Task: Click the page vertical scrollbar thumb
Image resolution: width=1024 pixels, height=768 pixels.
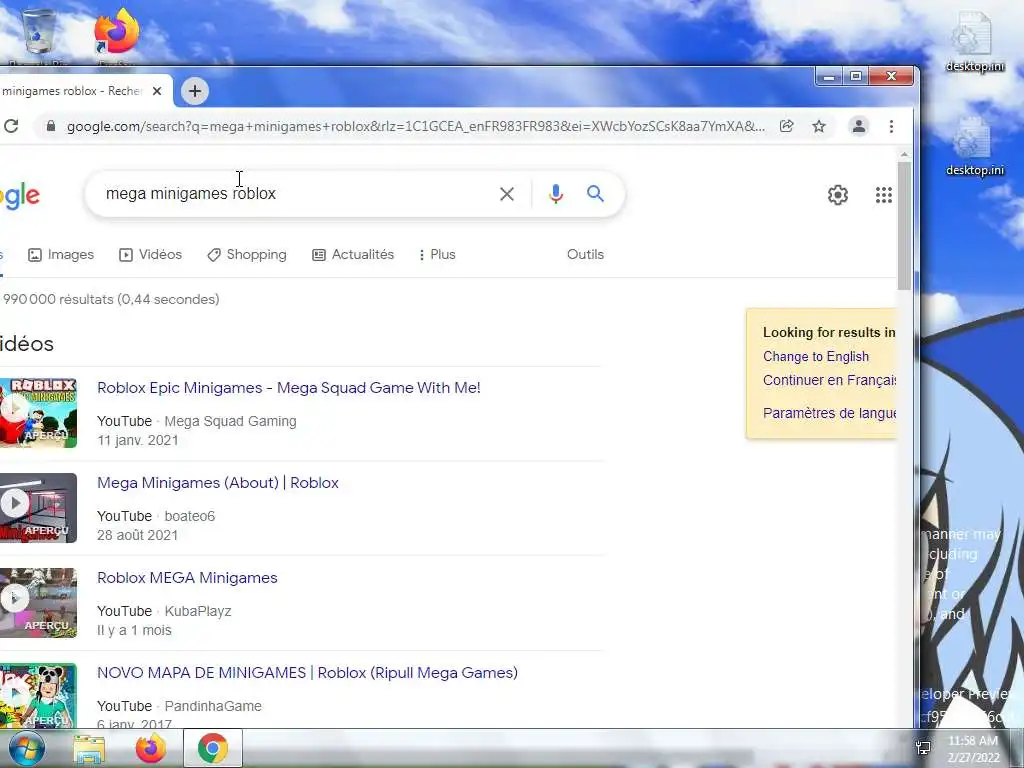Action: point(904,225)
